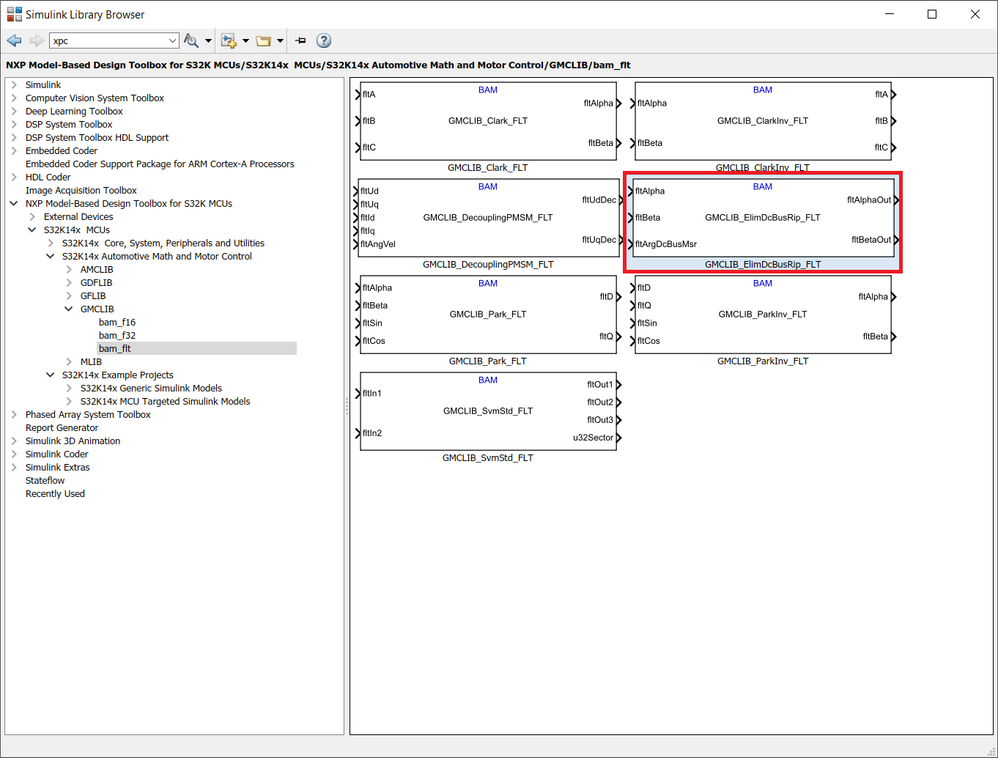The image size is (998, 758).
Task: Expand the Embedded Coder node
Action: [x=14, y=151]
